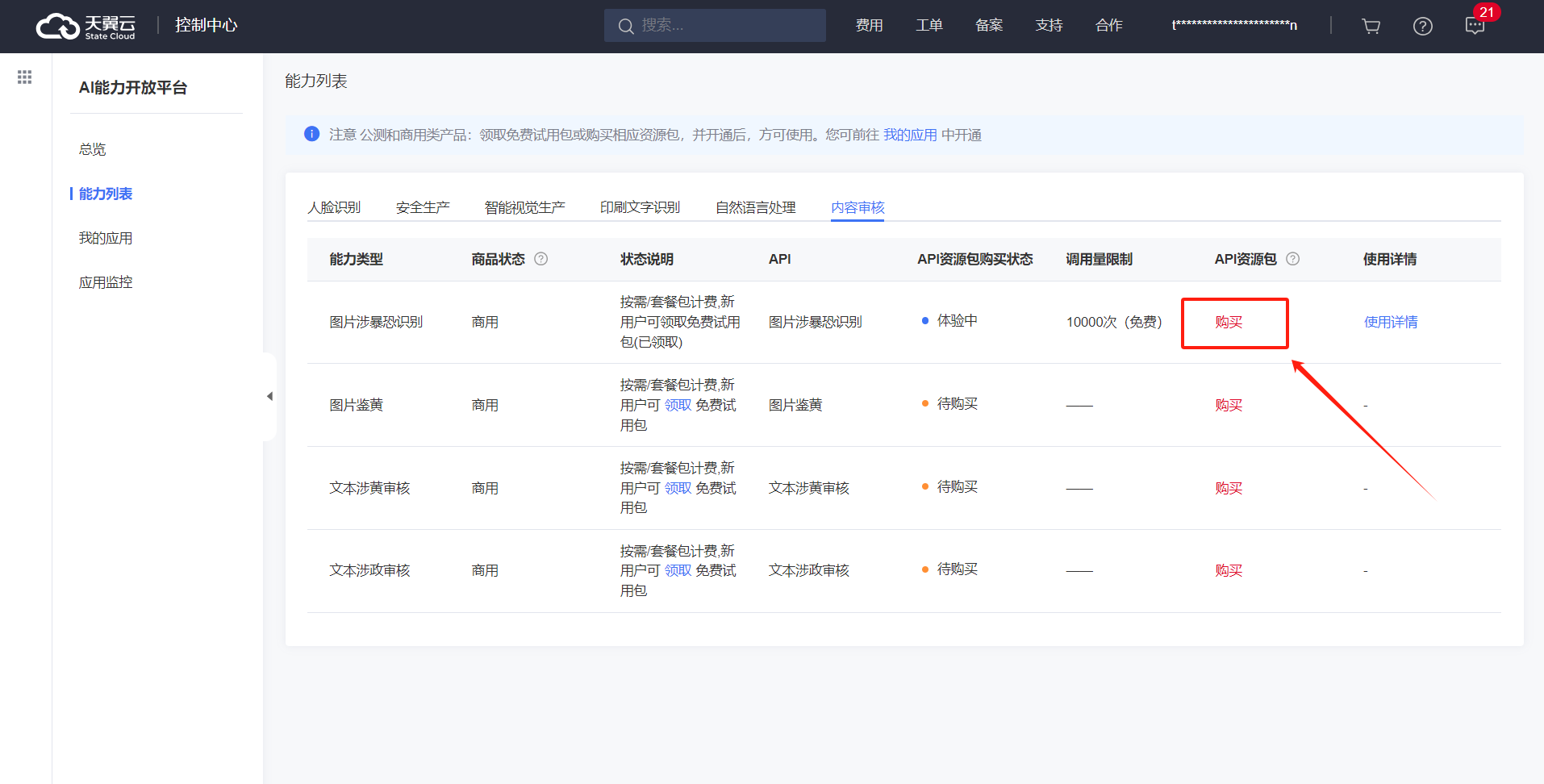Select 能力列表 in sidebar
The width and height of the screenshot is (1544, 784).
coord(106,194)
